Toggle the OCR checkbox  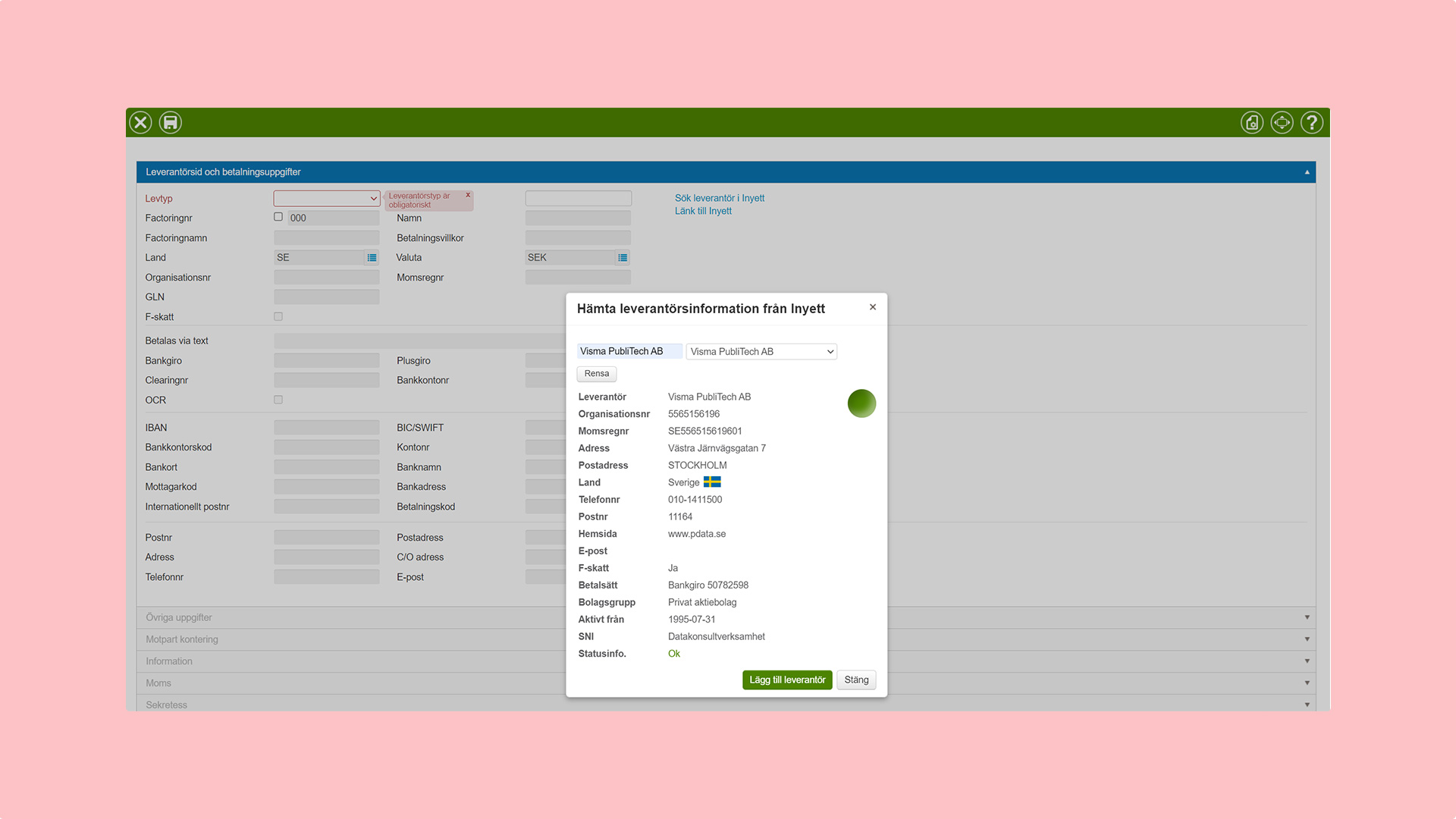coord(278,400)
